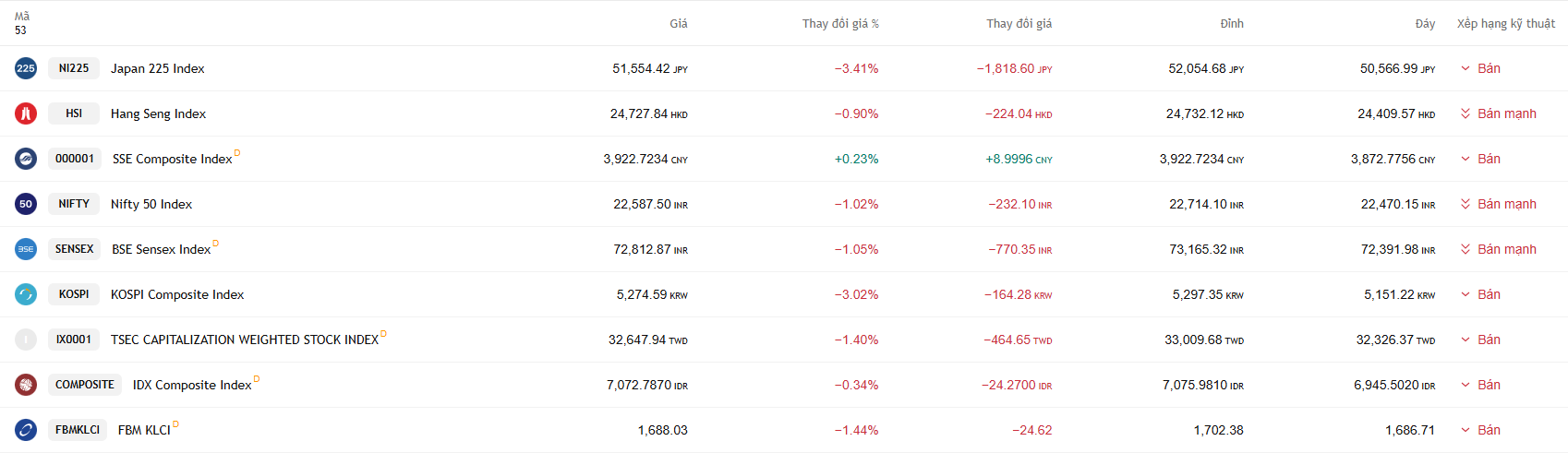Image resolution: width=1568 pixels, height=453 pixels.
Task: Open the Hang Seng Index link
Action: coord(158,113)
